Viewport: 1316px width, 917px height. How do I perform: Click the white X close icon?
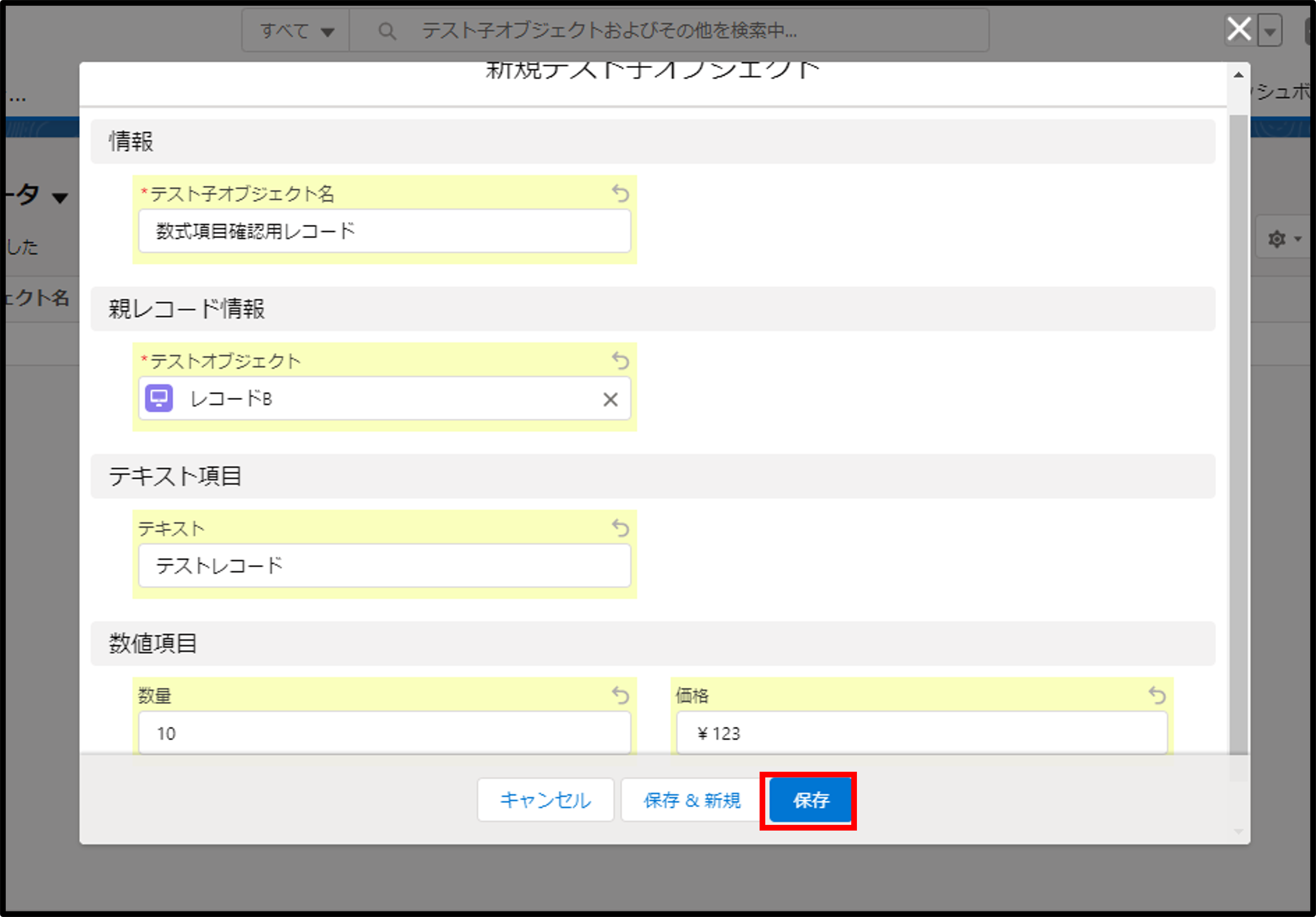(x=1239, y=29)
